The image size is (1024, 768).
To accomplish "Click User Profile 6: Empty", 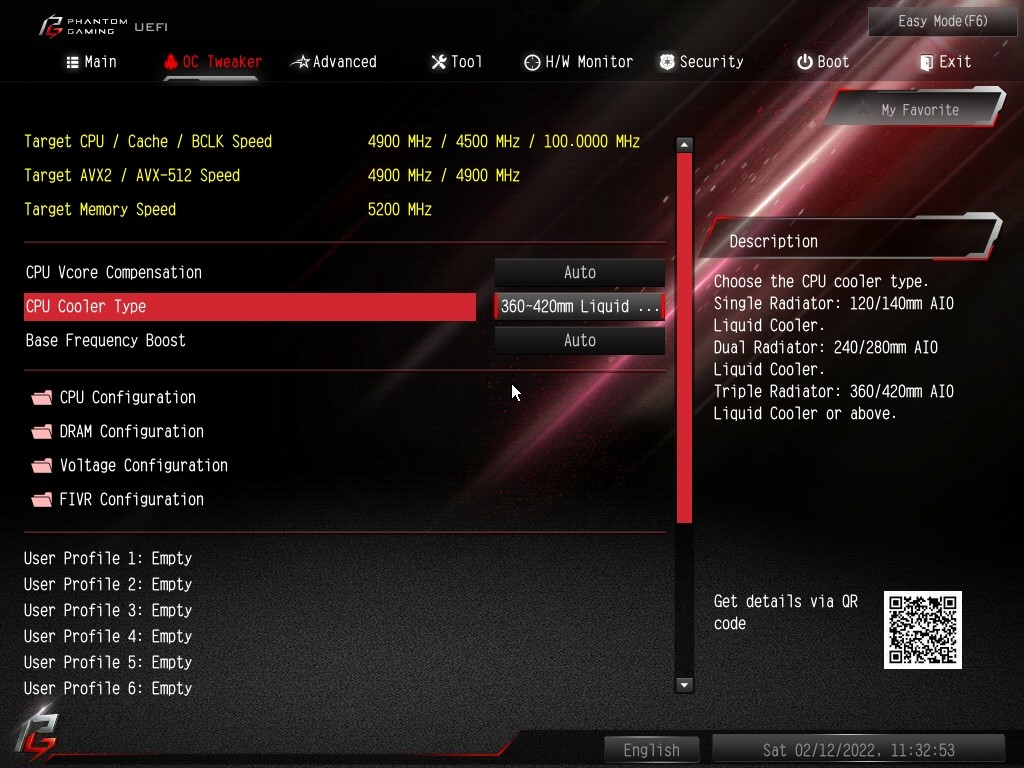I will click(108, 688).
